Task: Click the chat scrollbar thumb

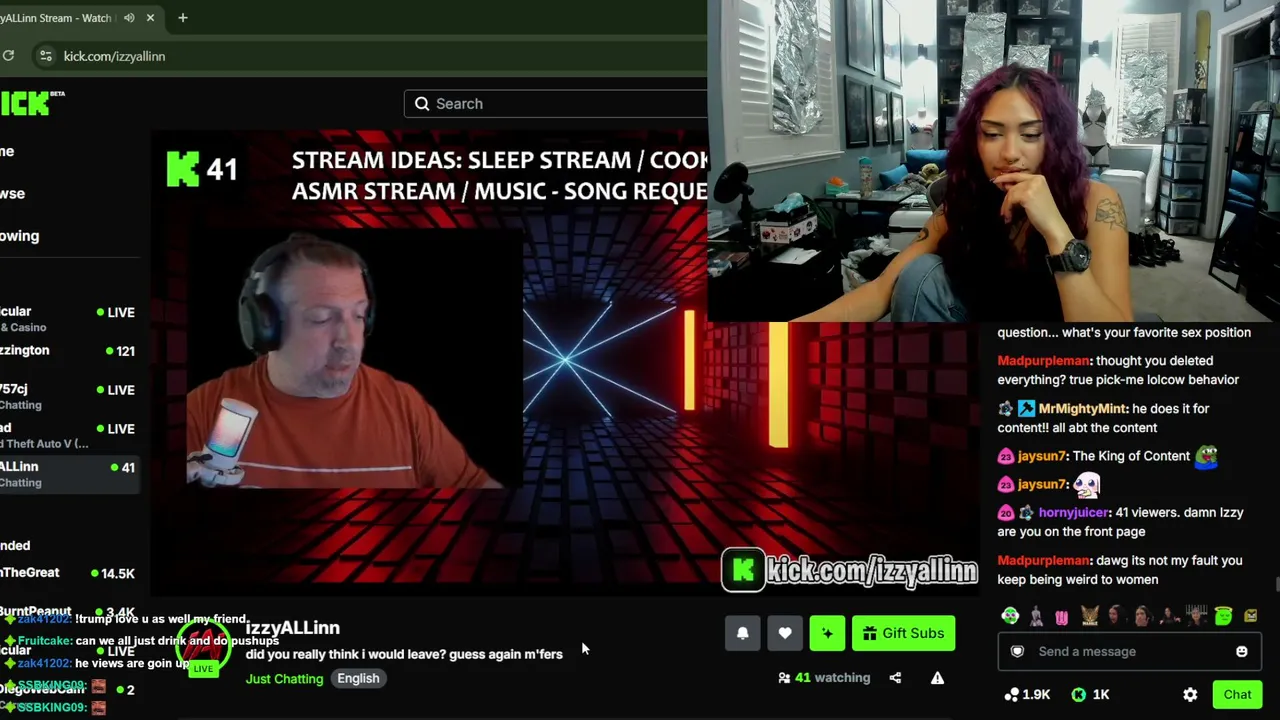Action: [x=1276, y=584]
